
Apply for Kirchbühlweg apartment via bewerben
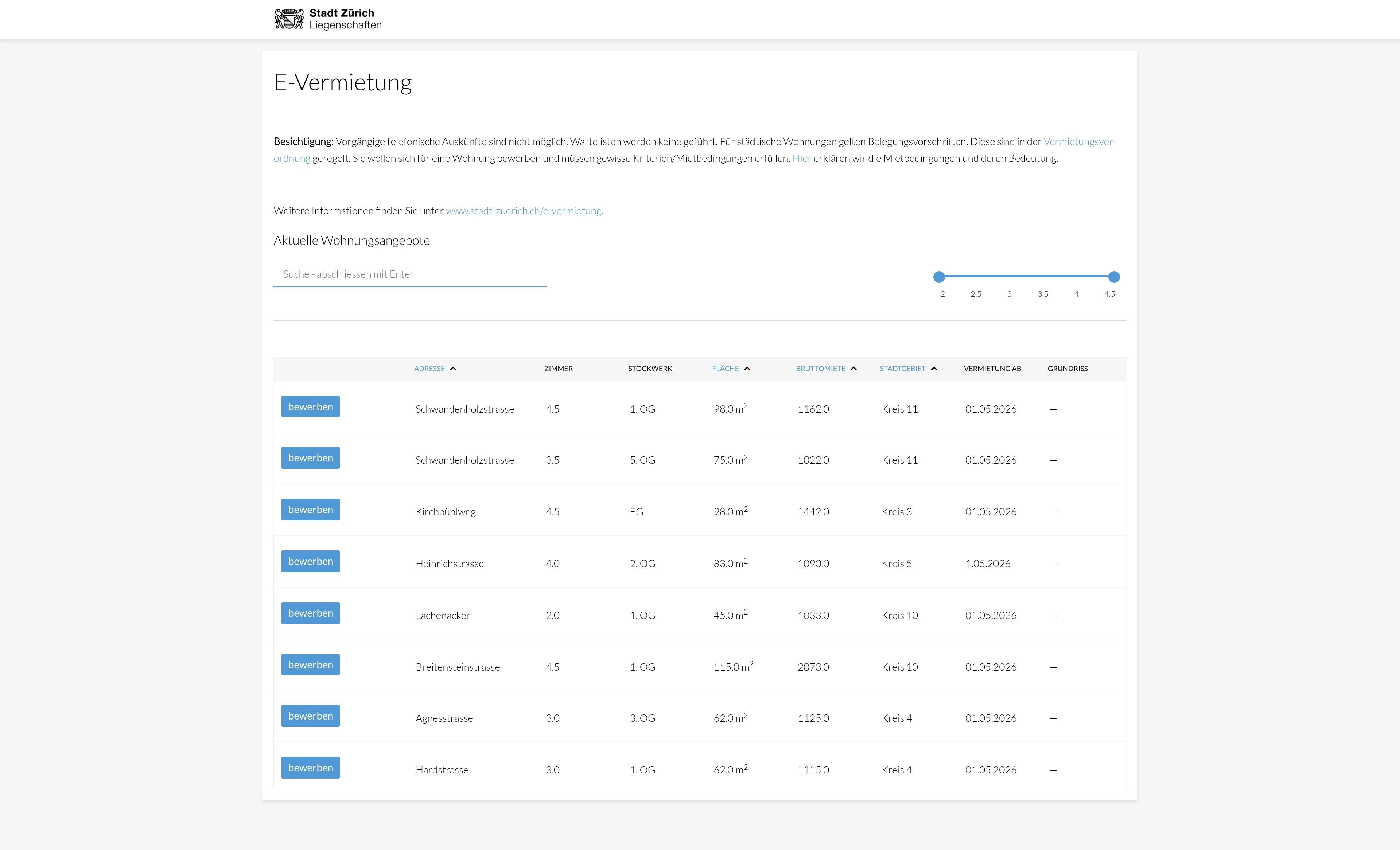coord(310,510)
